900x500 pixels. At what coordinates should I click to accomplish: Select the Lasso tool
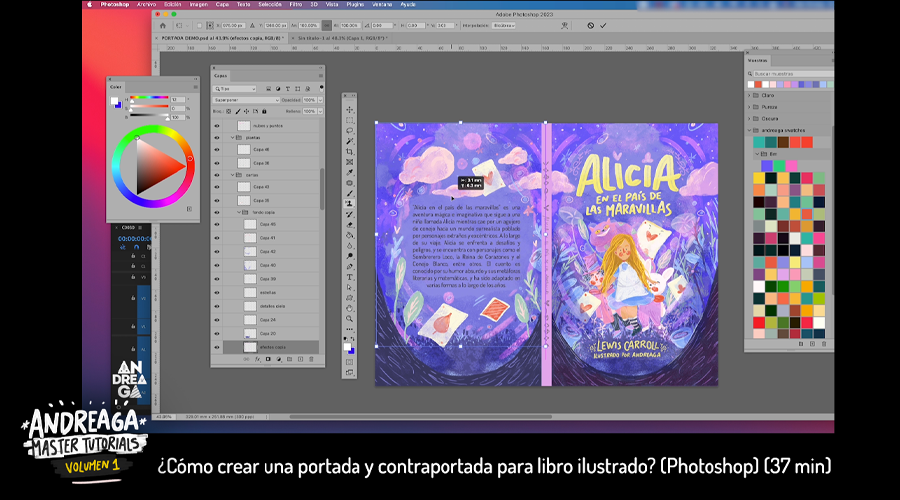pyautogui.click(x=349, y=130)
